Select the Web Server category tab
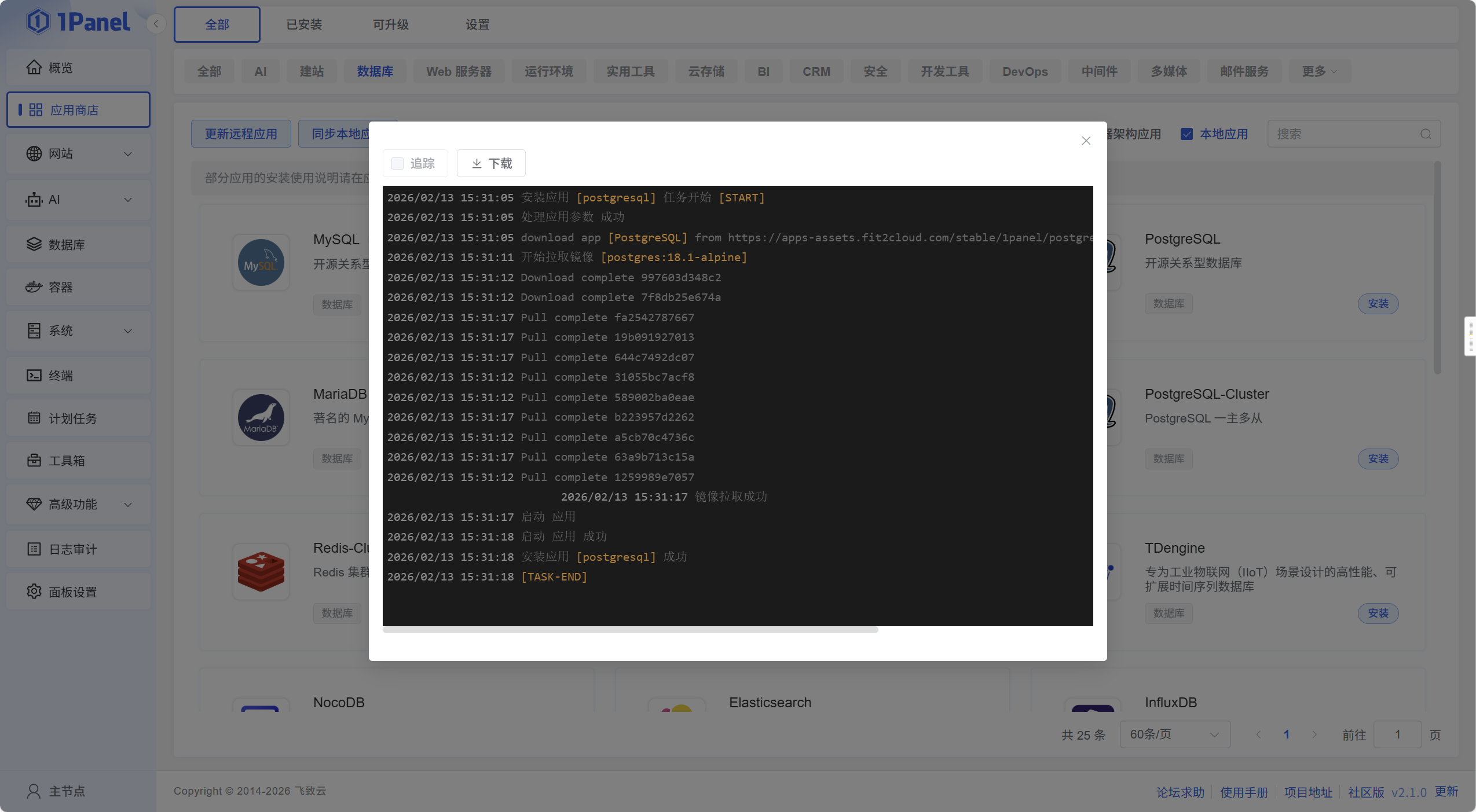The image size is (1476, 812). click(x=459, y=72)
